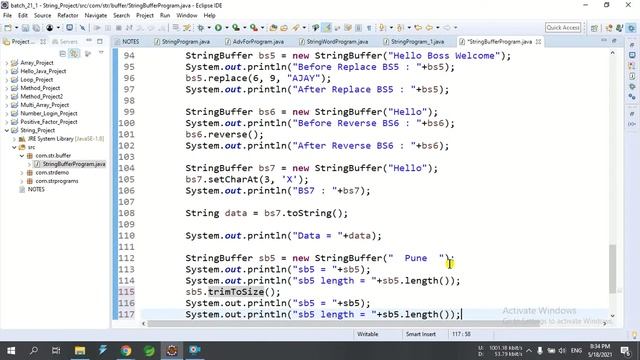Open the Debug dropdown arrow
The image size is (640, 360).
pyautogui.click(x=209, y=28)
